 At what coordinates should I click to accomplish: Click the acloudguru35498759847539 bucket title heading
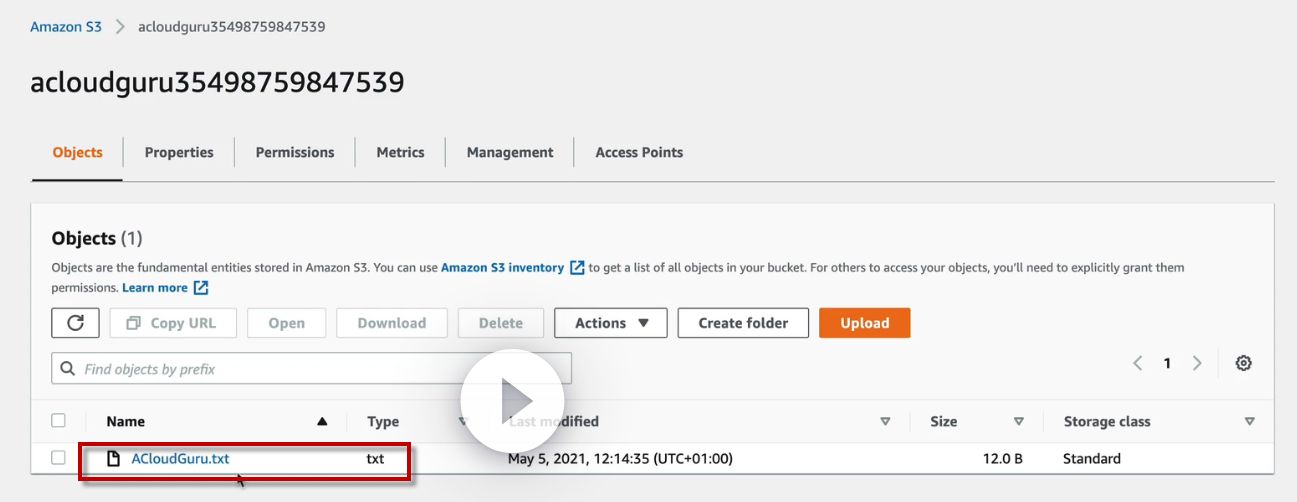point(217,82)
